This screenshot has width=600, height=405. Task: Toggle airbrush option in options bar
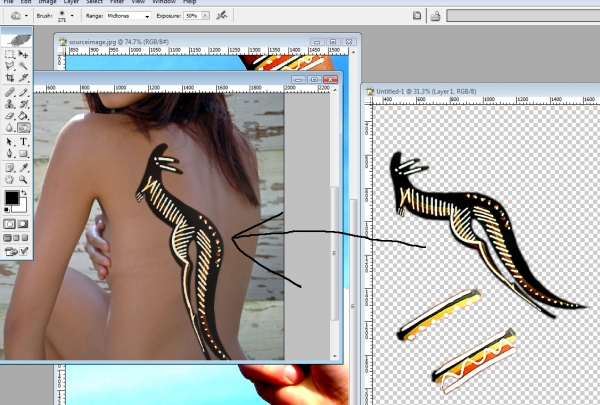pos(222,16)
